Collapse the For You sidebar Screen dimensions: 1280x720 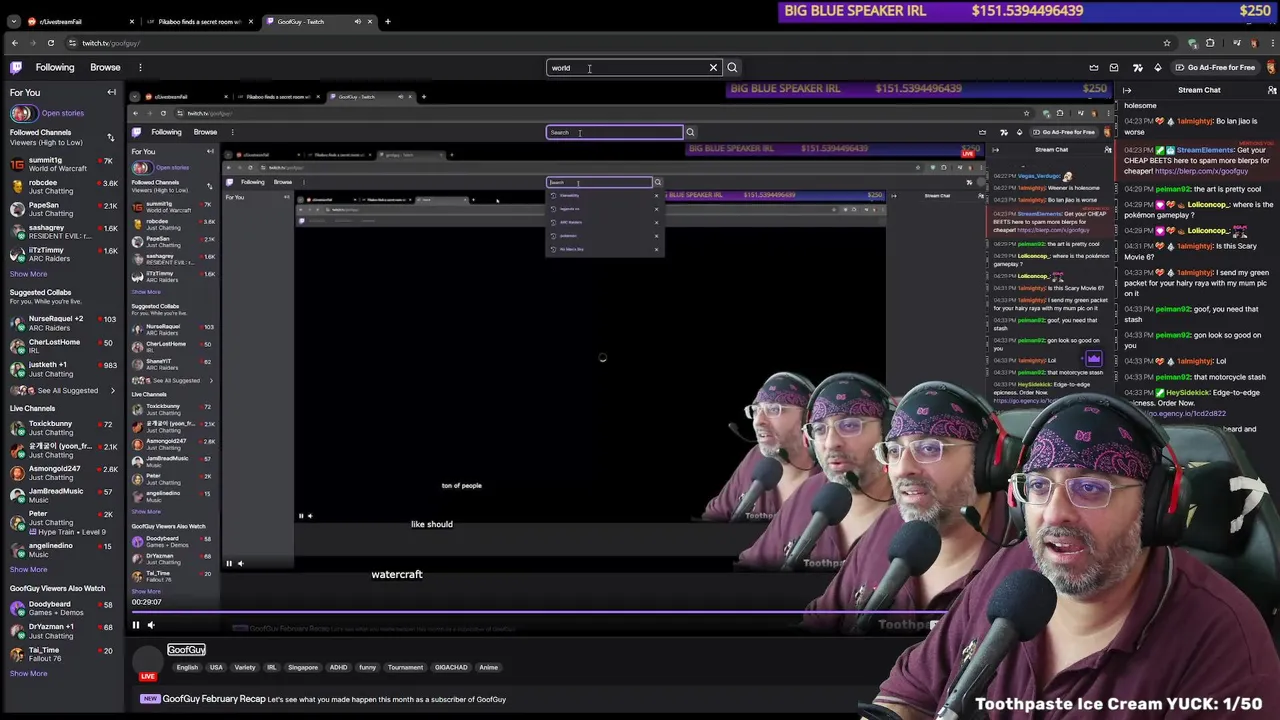coord(111,92)
